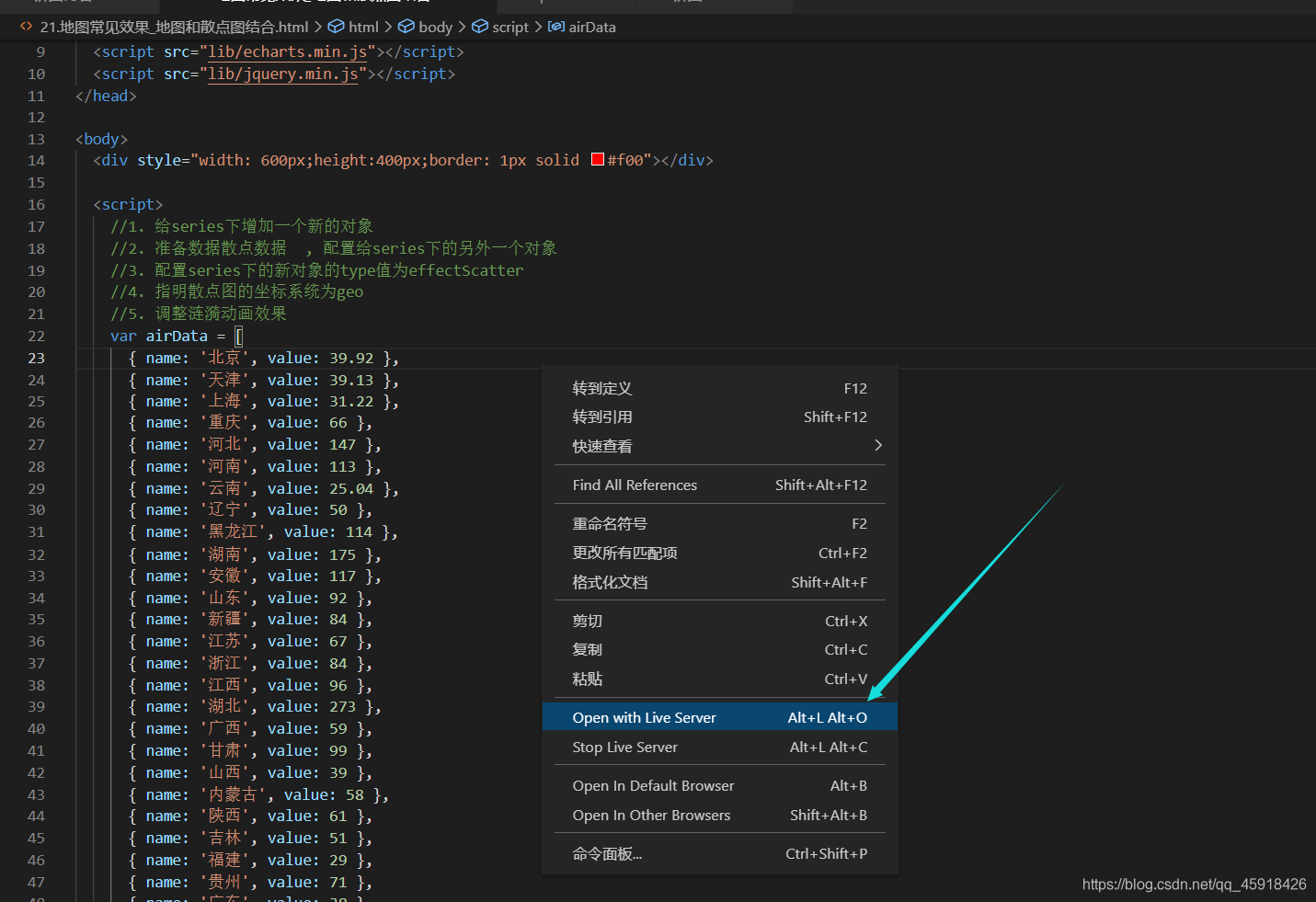Click the '江西' value 96 row

pos(250,685)
